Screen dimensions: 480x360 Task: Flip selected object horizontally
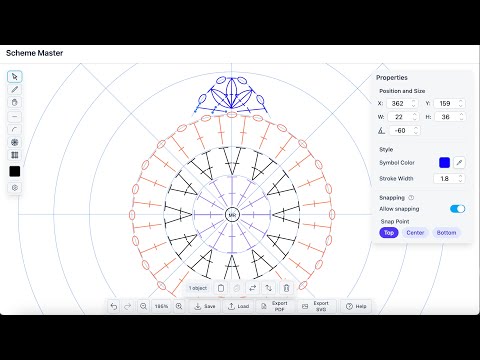[x=253, y=288]
